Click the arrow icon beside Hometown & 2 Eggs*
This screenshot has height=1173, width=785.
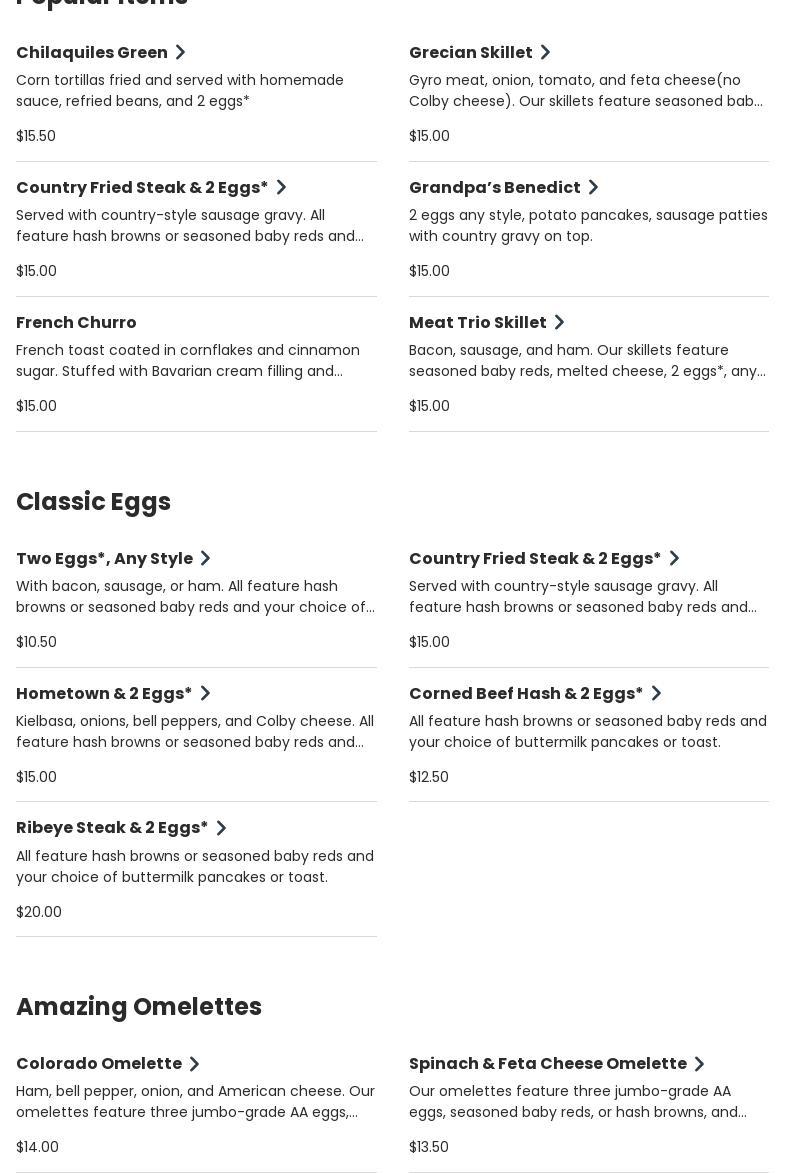pyautogui.click(x=205, y=693)
